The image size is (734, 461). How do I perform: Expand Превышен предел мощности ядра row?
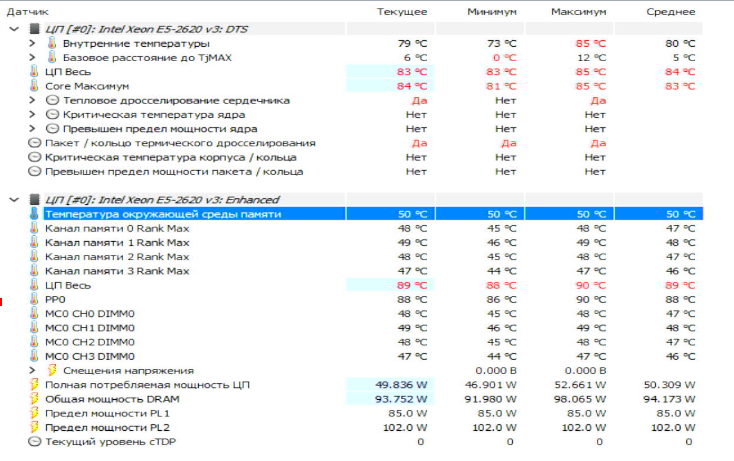(32, 129)
